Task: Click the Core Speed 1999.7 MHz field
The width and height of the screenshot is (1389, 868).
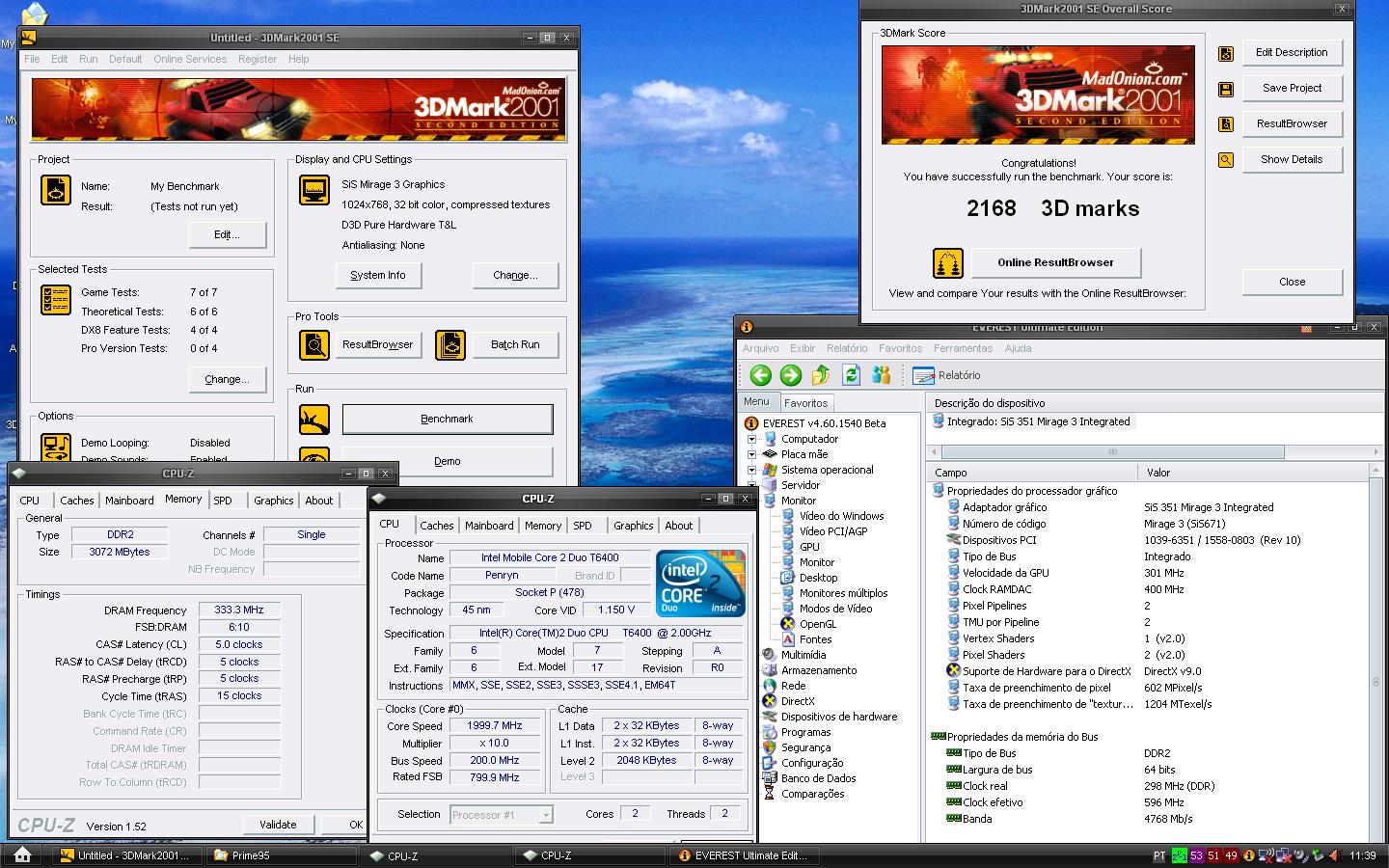Action: tap(495, 726)
